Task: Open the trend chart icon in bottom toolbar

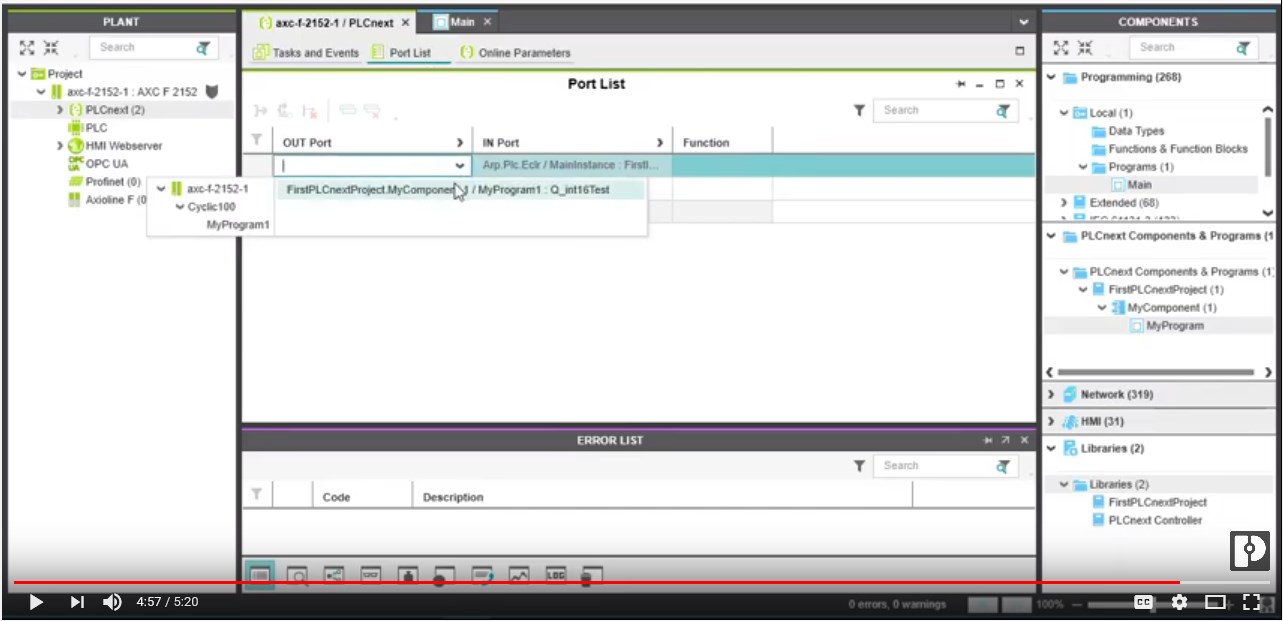Action: [x=518, y=575]
